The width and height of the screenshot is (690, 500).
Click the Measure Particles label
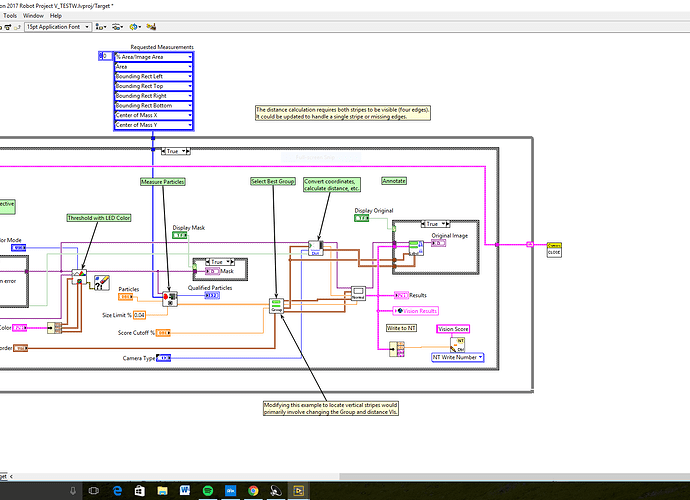(163, 181)
